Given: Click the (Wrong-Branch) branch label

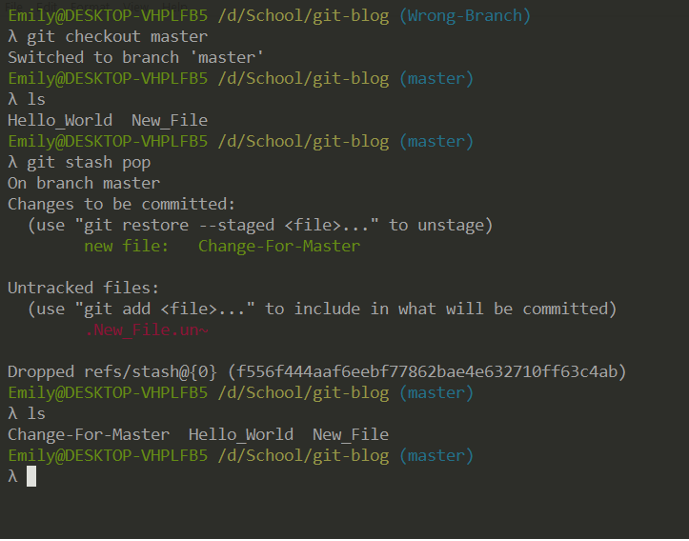Looking at the screenshot, I should tap(465, 16).
